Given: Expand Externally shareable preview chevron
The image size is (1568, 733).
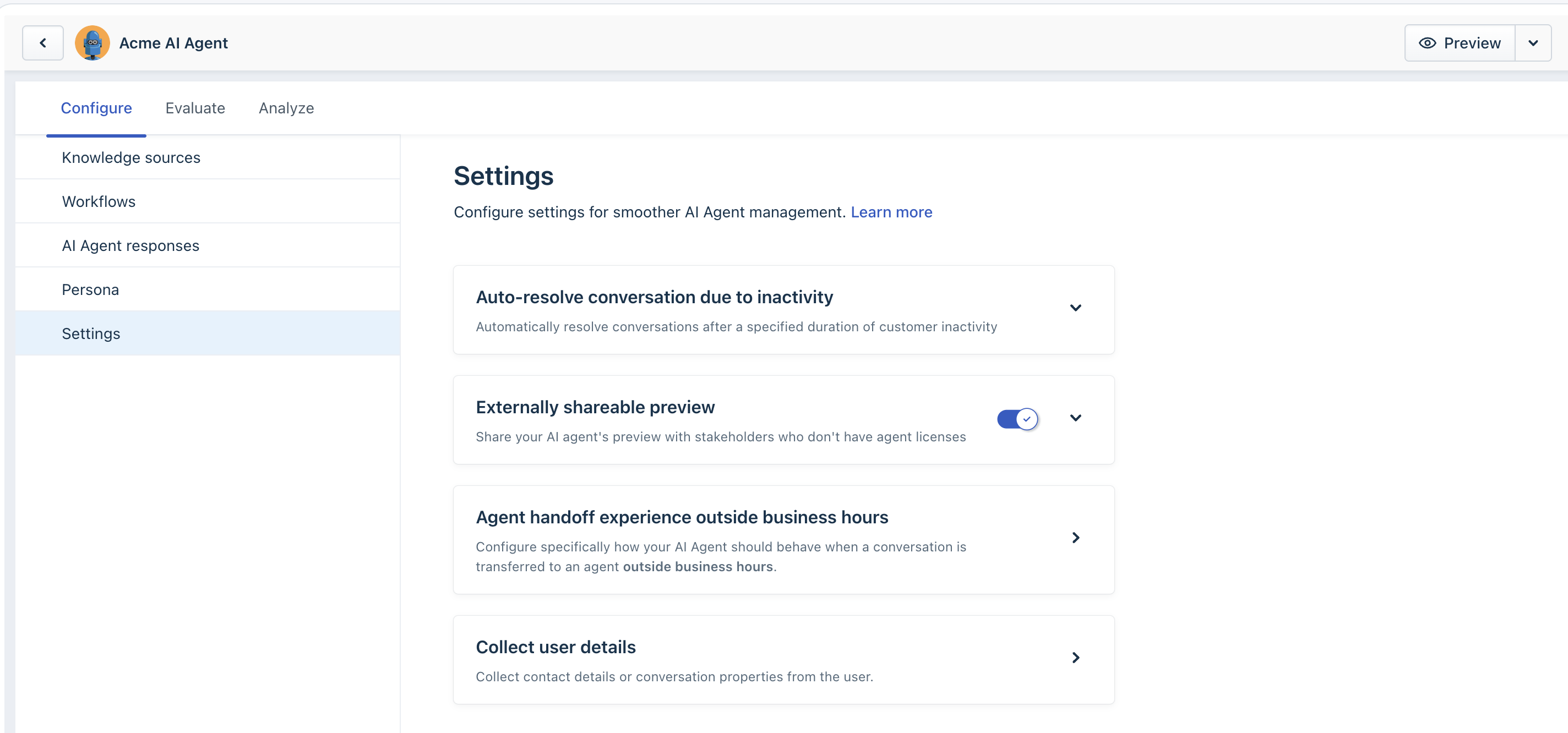Looking at the screenshot, I should pyautogui.click(x=1075, y=418).
